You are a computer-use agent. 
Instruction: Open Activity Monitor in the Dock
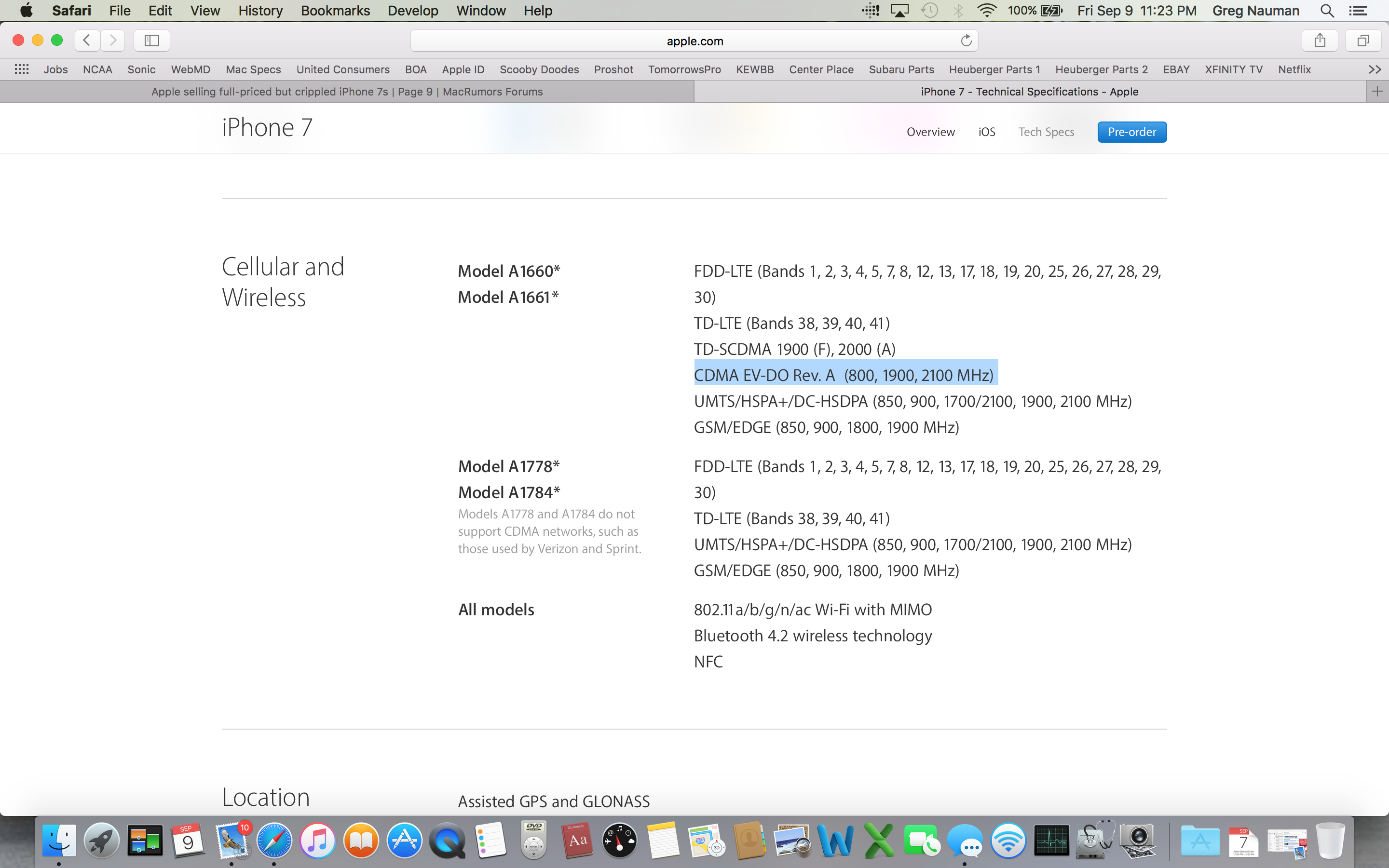[1051, 841]
